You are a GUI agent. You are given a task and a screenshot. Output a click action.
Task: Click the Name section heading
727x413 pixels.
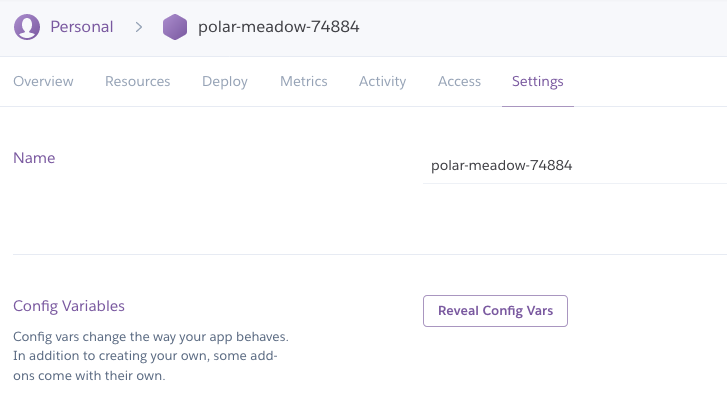(34, 158)
